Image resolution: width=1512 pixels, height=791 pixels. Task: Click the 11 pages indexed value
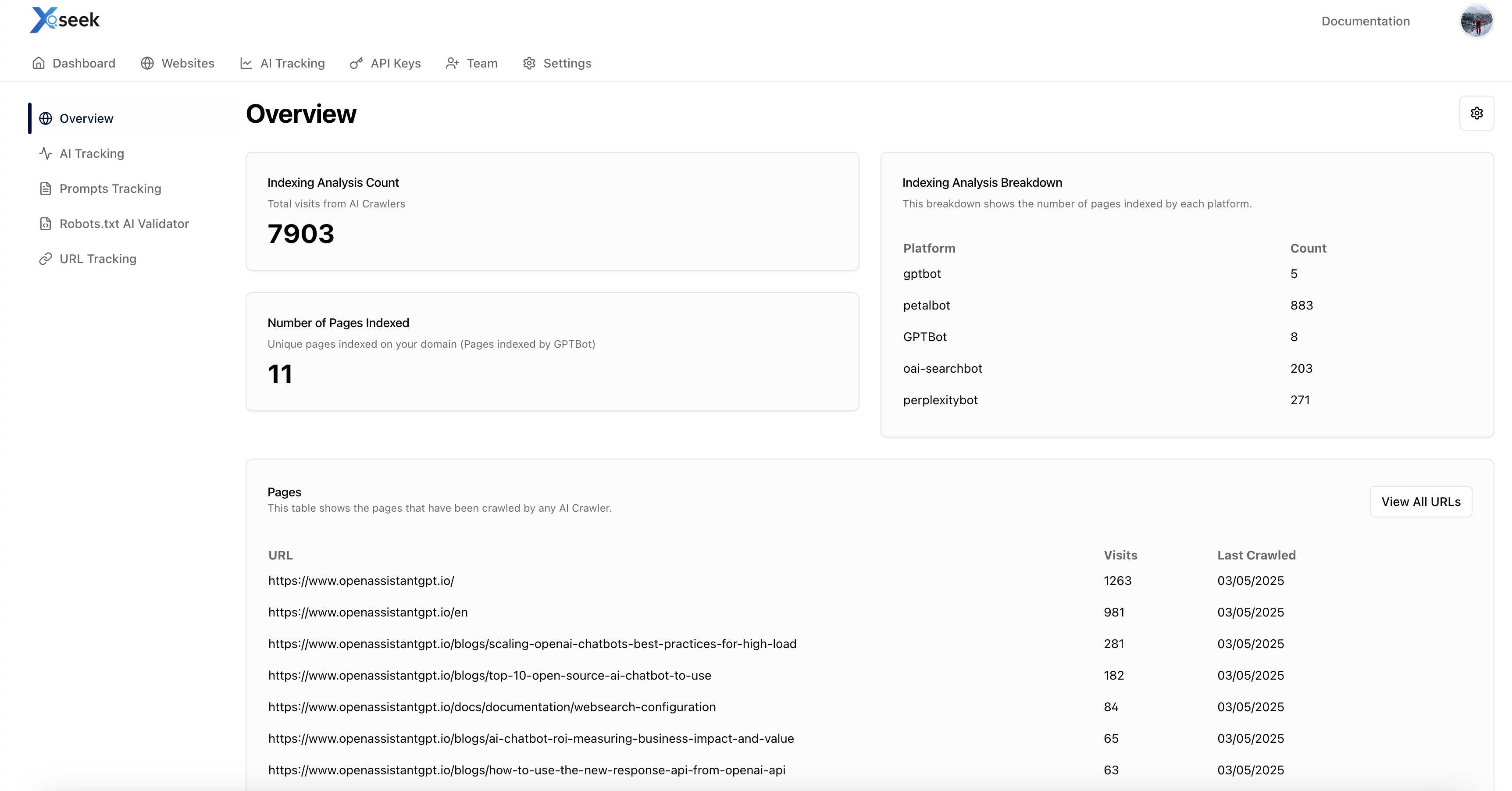(280, 374)
